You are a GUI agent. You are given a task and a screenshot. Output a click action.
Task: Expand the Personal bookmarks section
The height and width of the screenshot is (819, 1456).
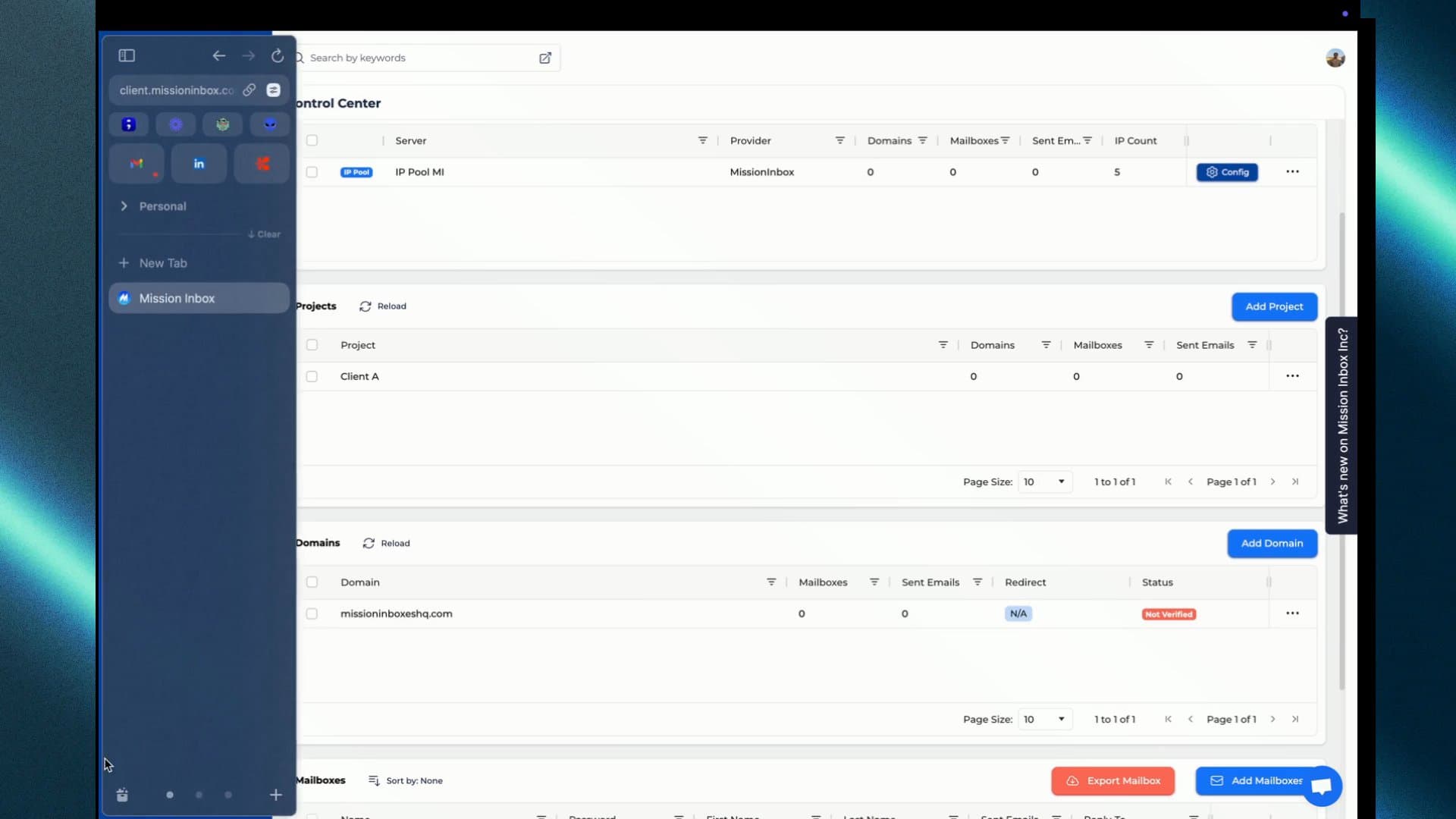[125, 206]
